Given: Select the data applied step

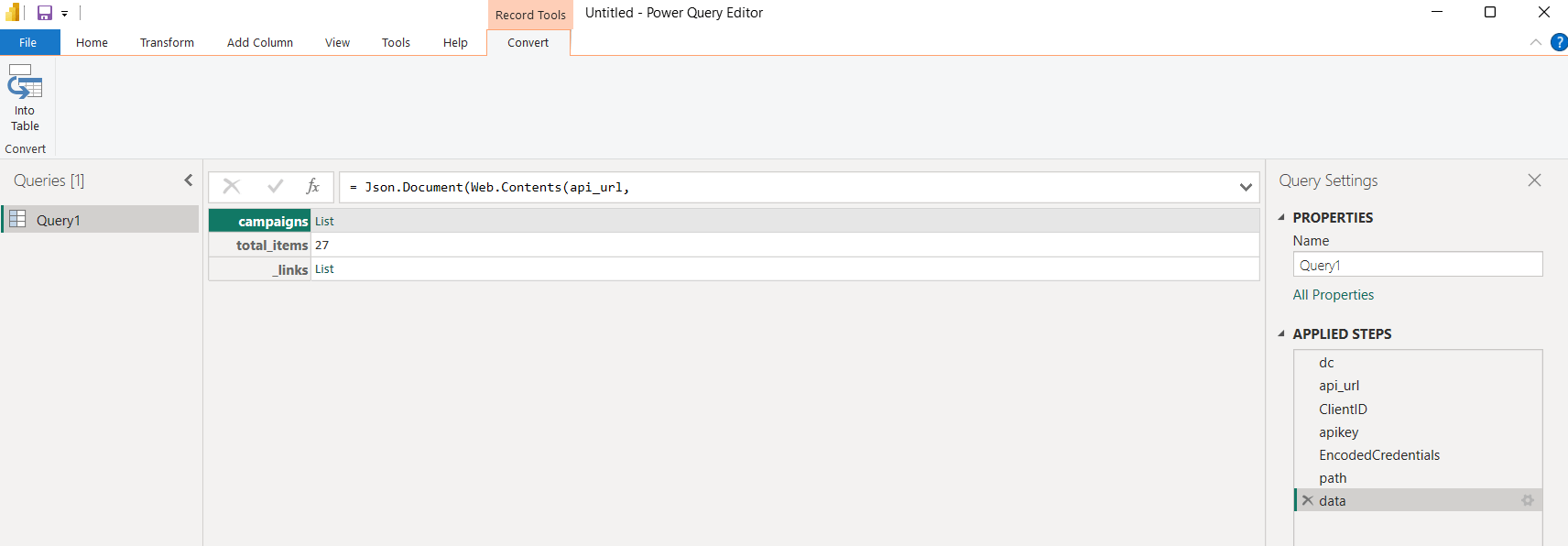Looking at the screenshot, I should pos(1418,500).
